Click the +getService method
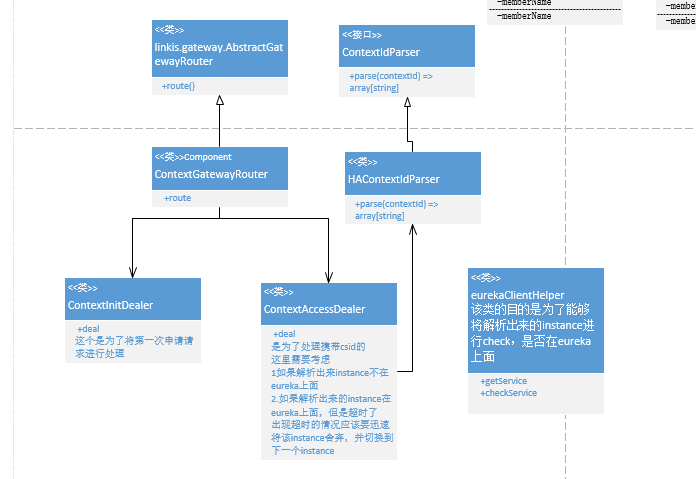The width and height of the screenshot is (696, 479). click(x=504, y=382)
